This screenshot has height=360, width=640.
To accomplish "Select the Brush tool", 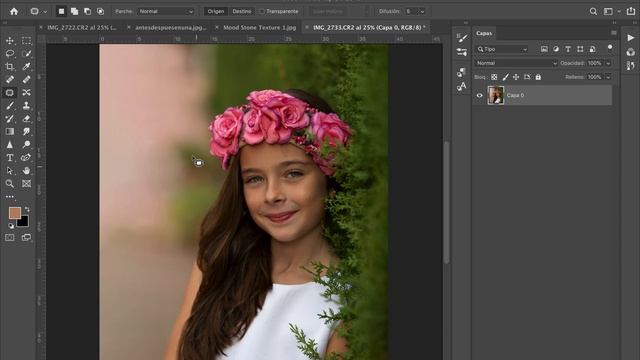I will [10, 106].
